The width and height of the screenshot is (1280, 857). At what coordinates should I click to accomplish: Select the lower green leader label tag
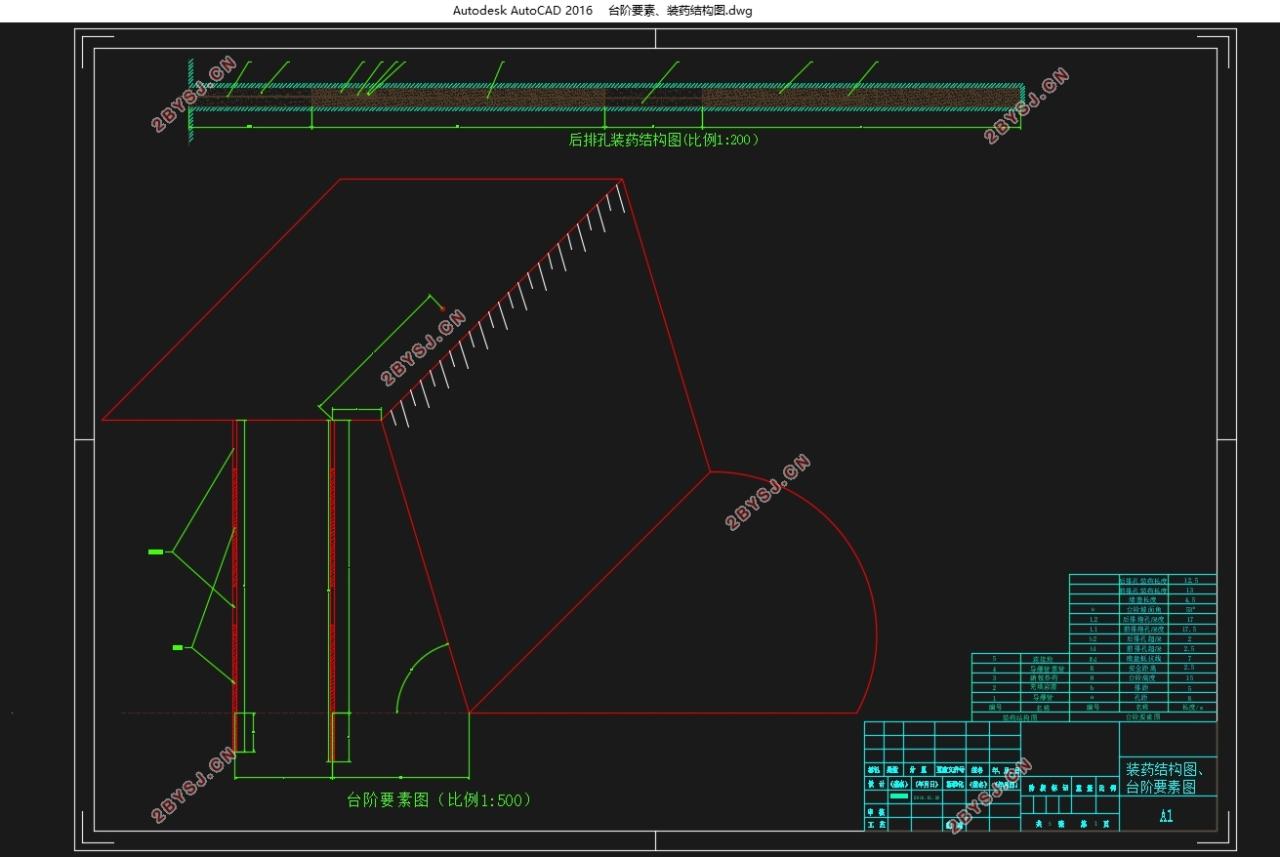pos(177,648)
